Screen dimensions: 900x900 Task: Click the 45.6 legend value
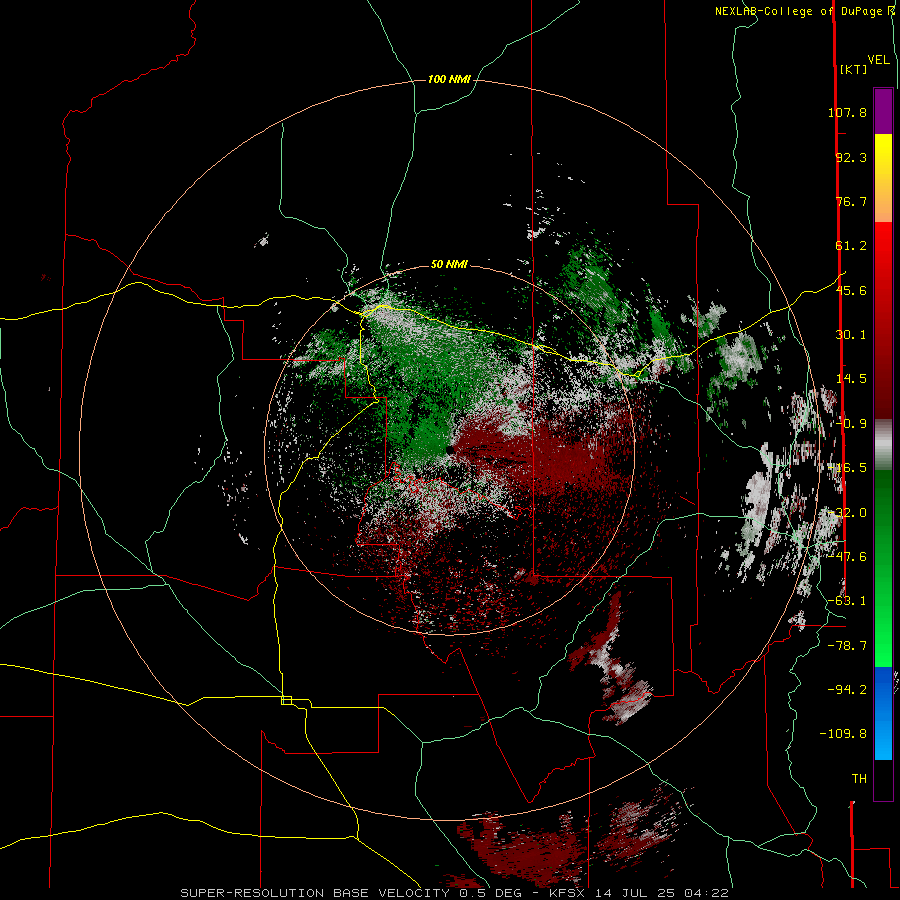tap(851, 290)
